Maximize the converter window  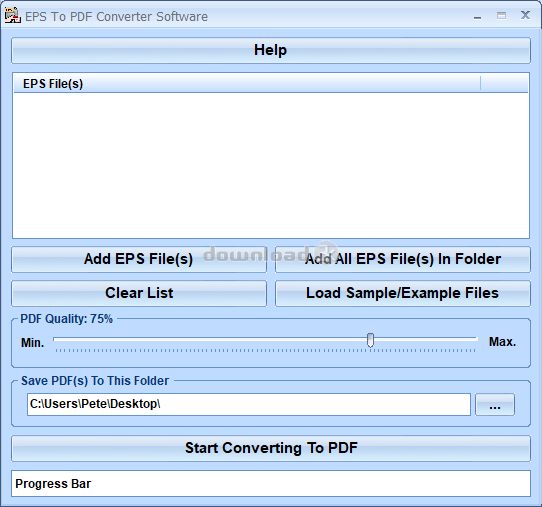pyautogui.click(x=501, y=16)
